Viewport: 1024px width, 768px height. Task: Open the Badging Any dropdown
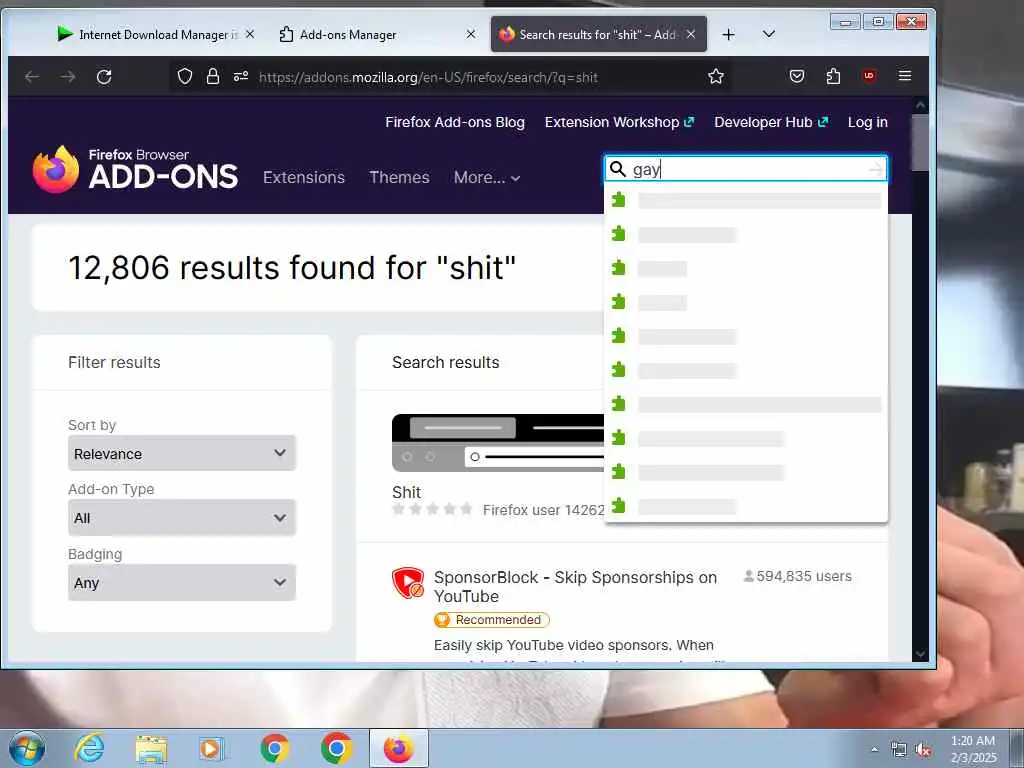click(182, 583)
